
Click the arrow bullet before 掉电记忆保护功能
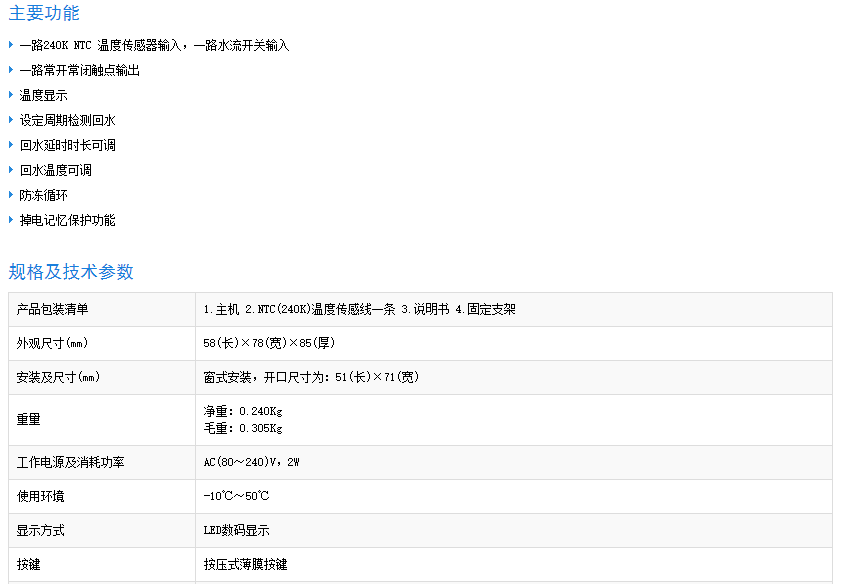tap(11, 220)
